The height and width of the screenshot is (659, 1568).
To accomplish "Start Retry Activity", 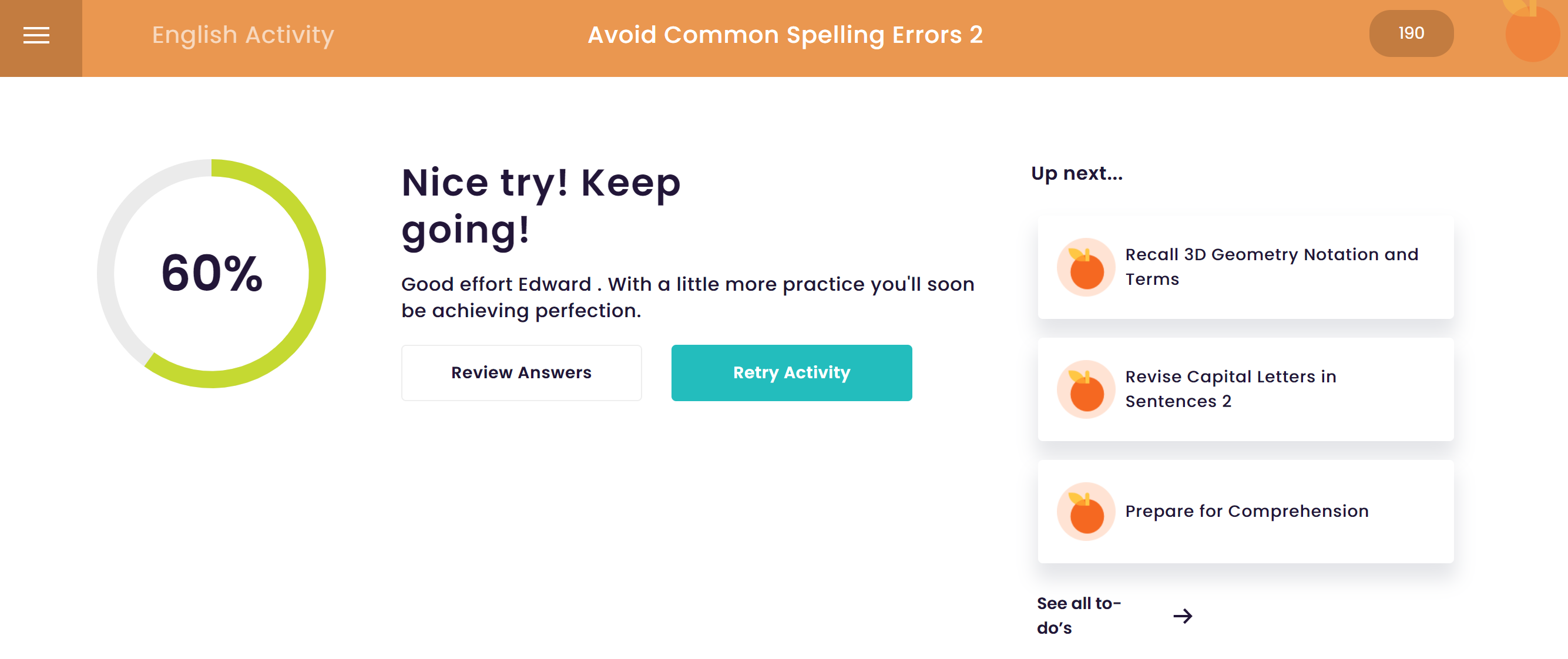I will click(x=791, y=372).
